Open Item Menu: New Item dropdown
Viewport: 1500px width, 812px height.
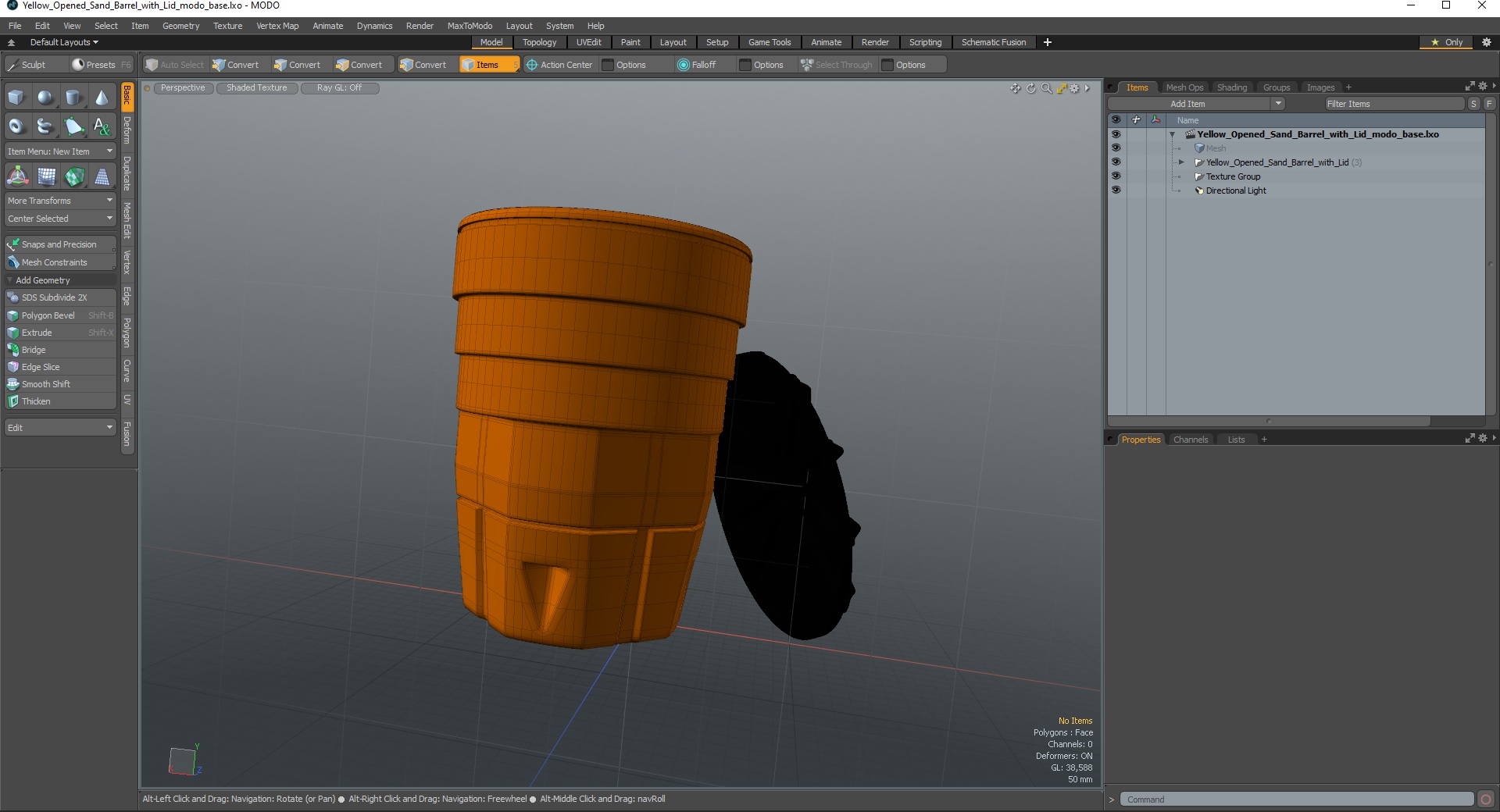[x=60, y=151]
